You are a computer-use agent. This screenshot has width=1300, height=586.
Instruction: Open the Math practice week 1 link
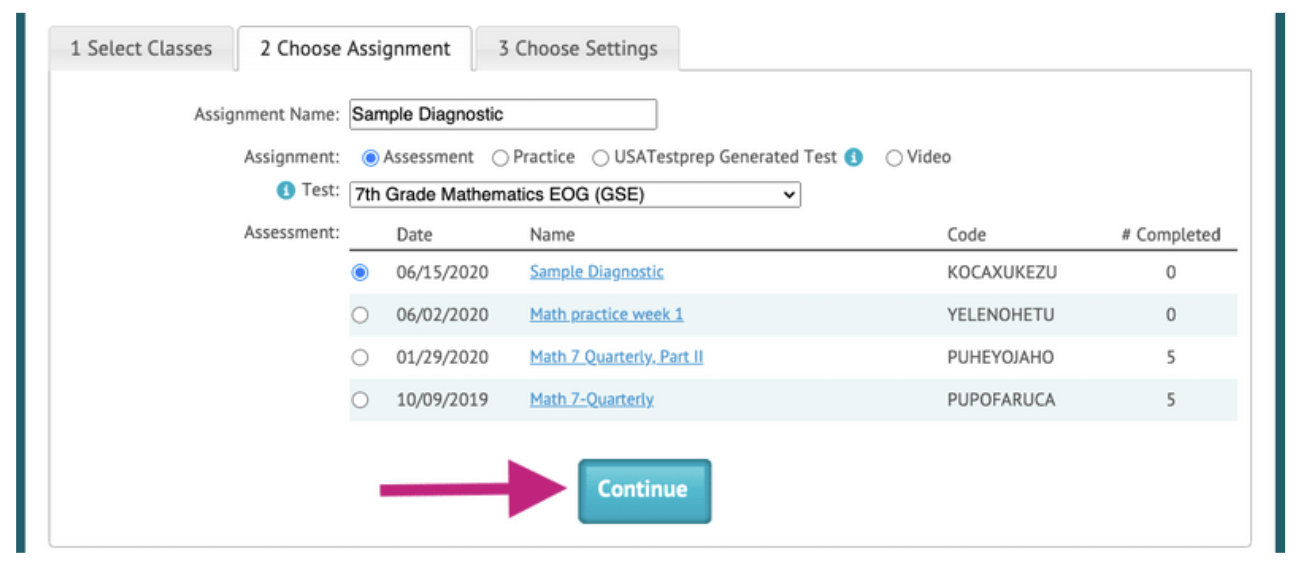pyautogui.click(x=606, y=315)
